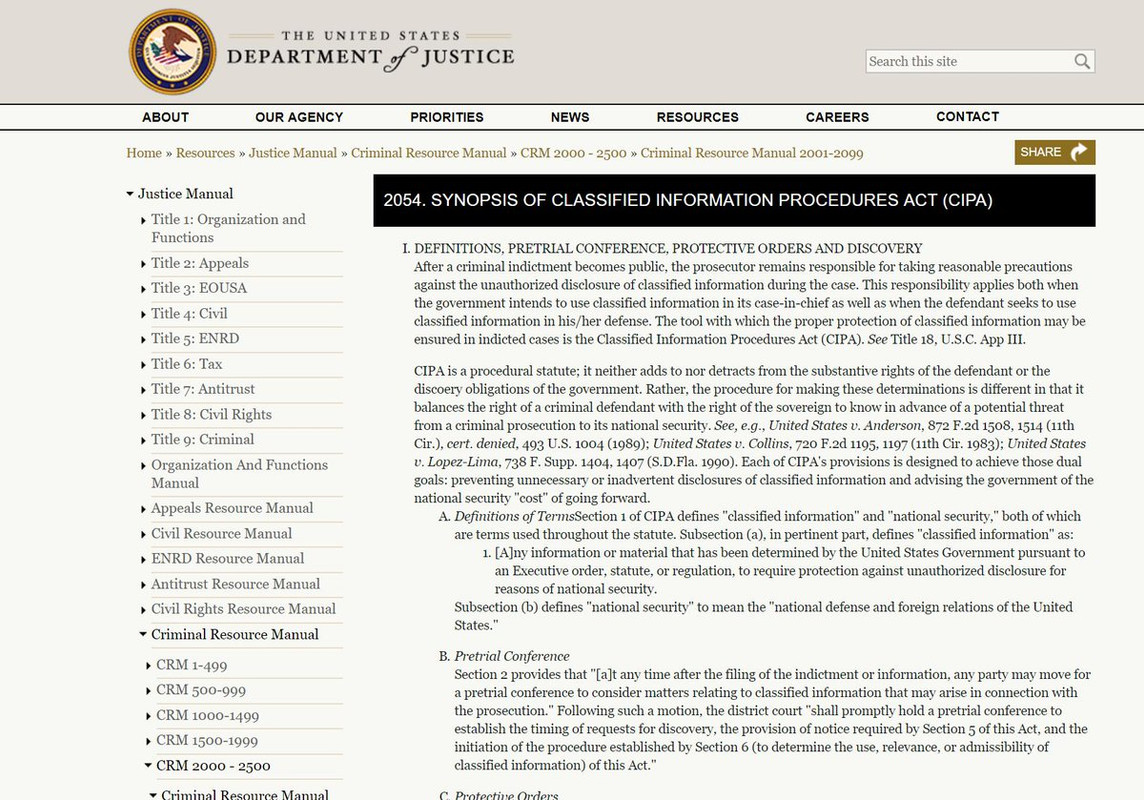The image size is (1144, 800).
Task: Open the CAREERS menu
Action: click(x=837, y=117)
